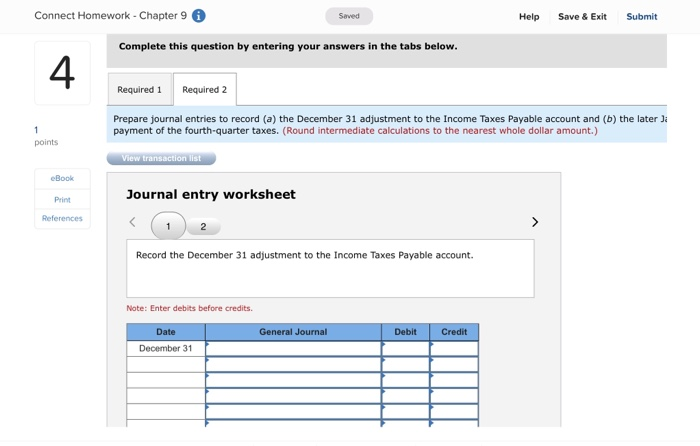
Task: Click General Journal cell for December 31 row
Action: [x=293, y=348]
